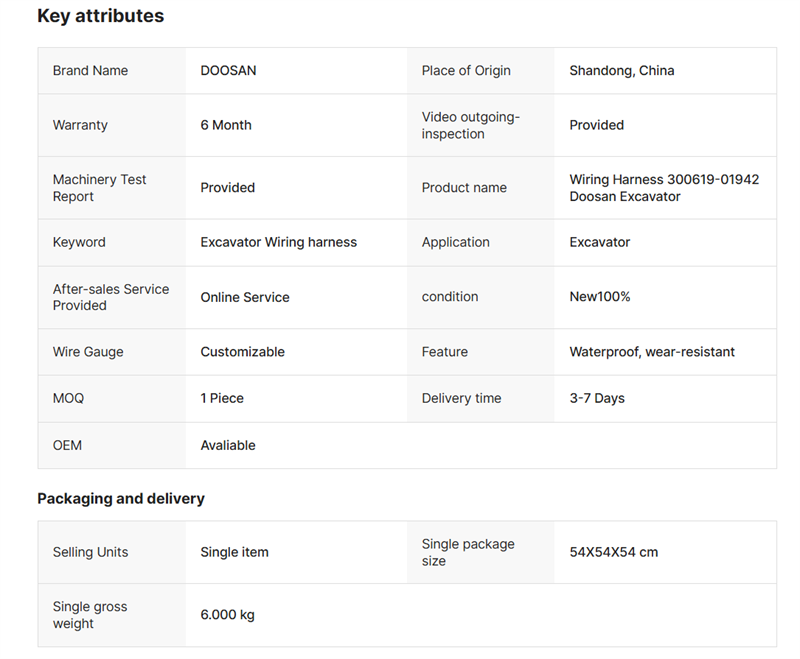This screenshot has width=800, height=659.
Task: Click the 6 Month warranty value
Action: click(226, 125)
